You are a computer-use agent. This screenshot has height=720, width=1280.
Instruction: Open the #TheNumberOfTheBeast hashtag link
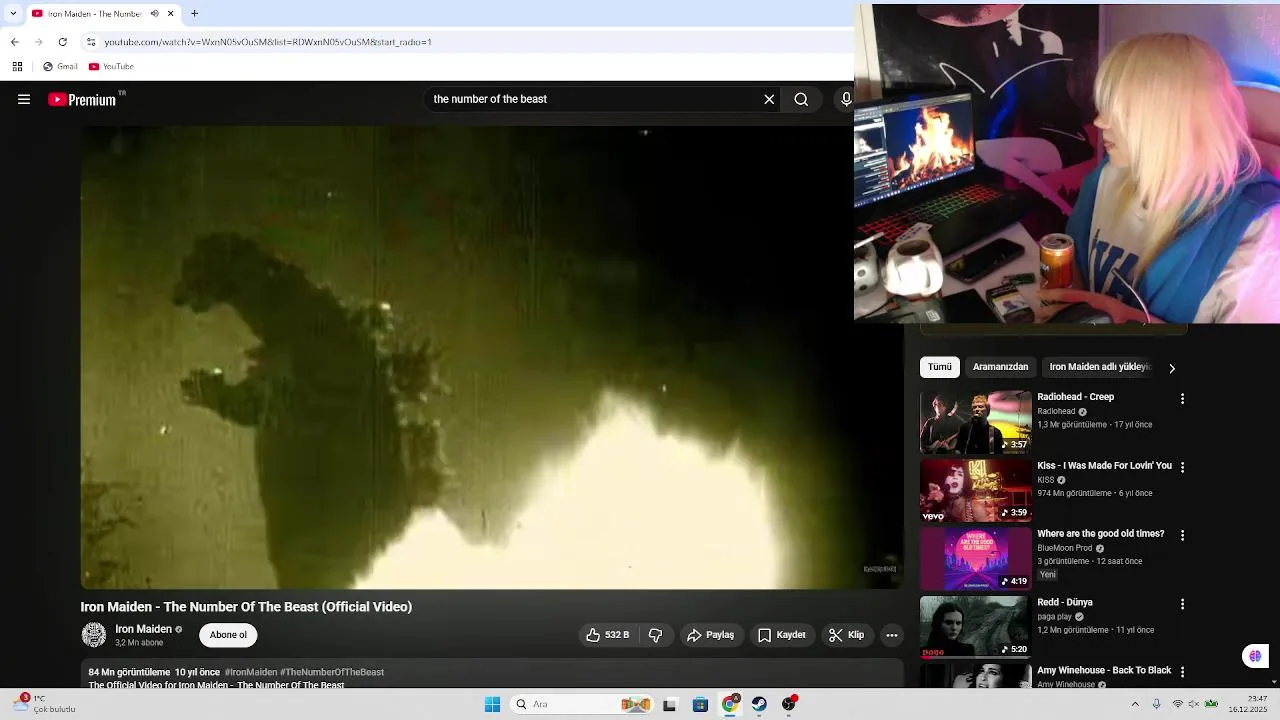point(332,672)
